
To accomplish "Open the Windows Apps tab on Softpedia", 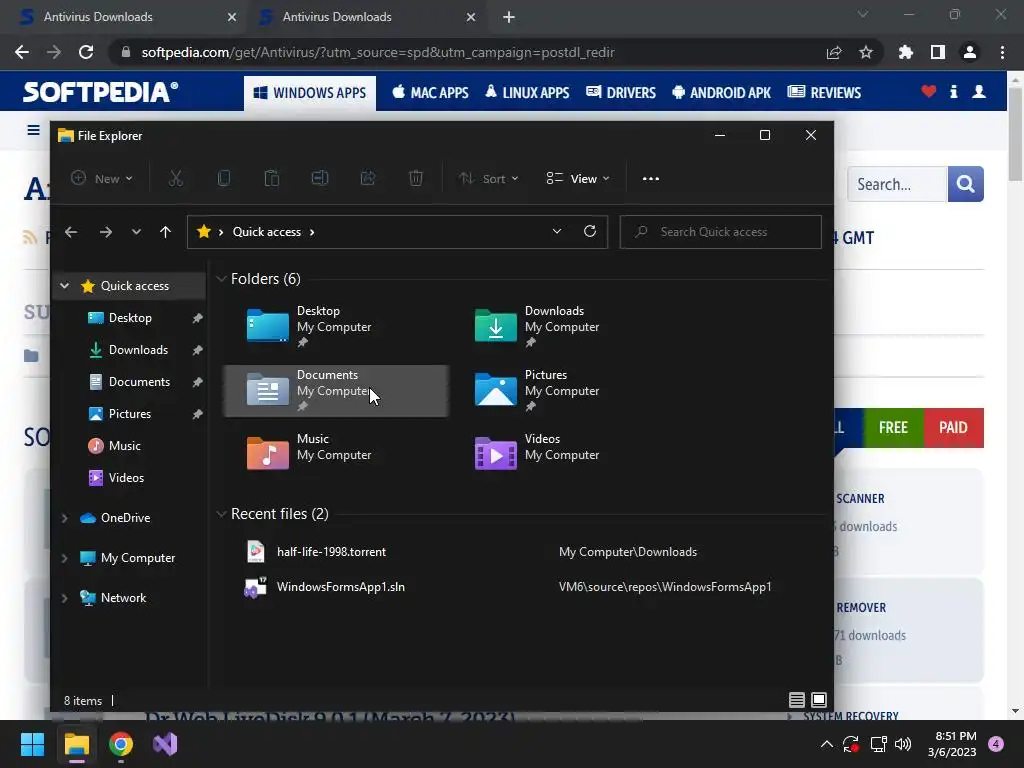I will coord(310,93).
